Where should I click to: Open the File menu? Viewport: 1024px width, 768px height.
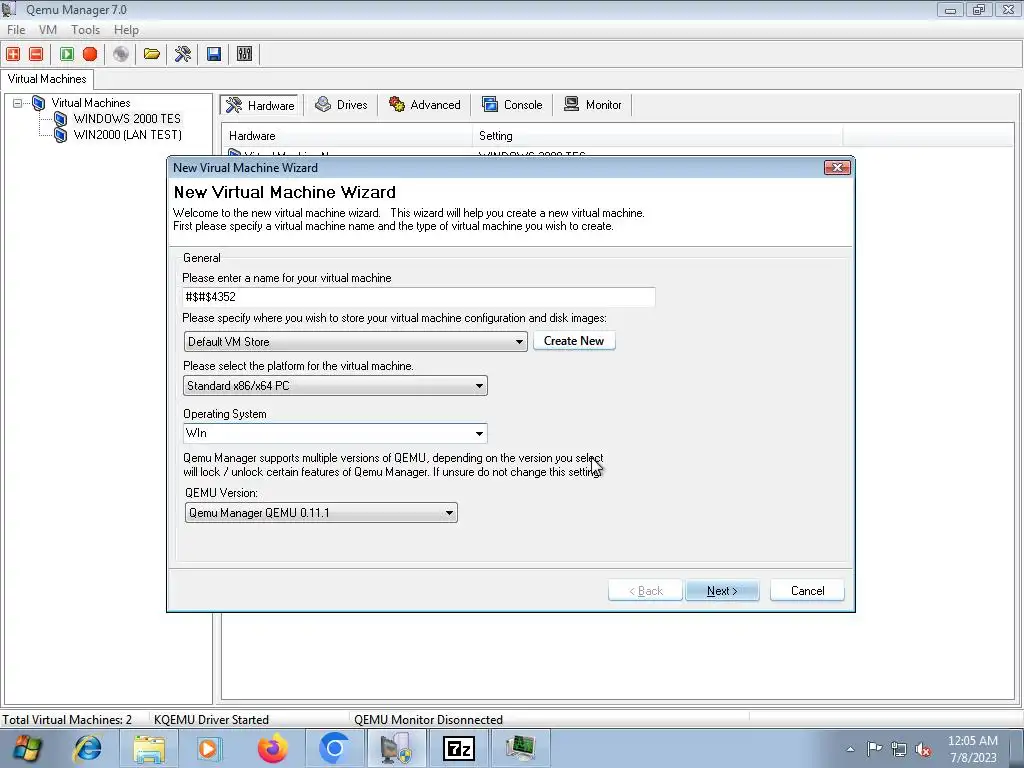tap(16, 30)
